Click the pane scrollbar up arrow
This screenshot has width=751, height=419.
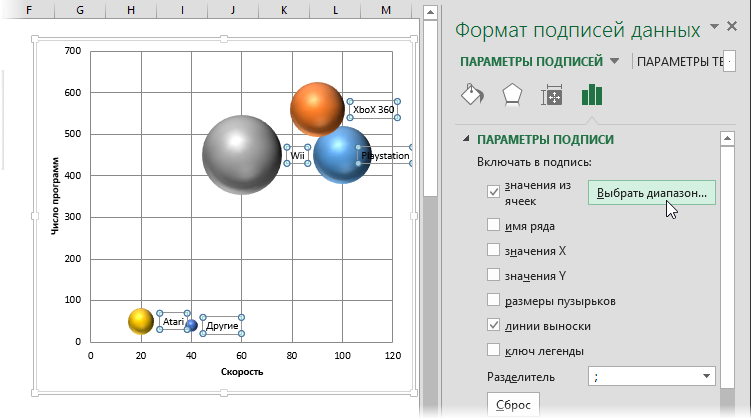(727, 139)
